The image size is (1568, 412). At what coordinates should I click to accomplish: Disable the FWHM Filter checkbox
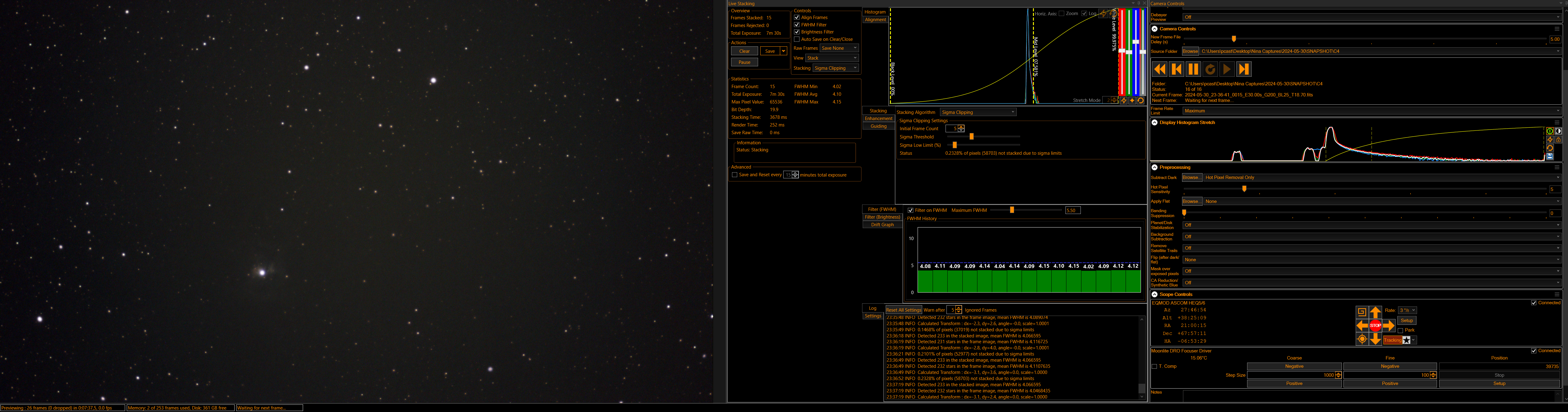(797, 25)
